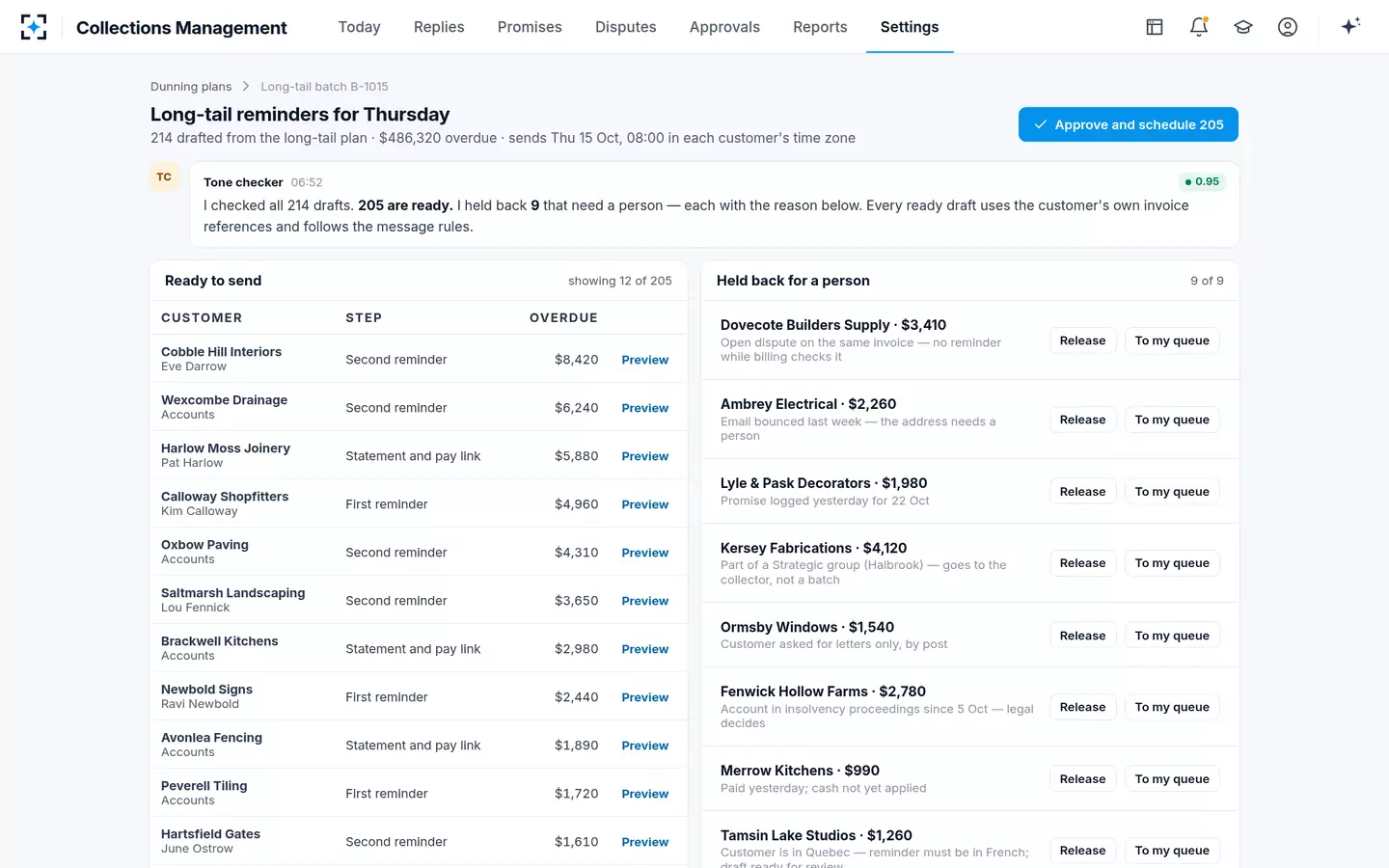Release the Kersey Fabrications draft
Screen dimensions: 1389x868
[x=1082, y=563]
